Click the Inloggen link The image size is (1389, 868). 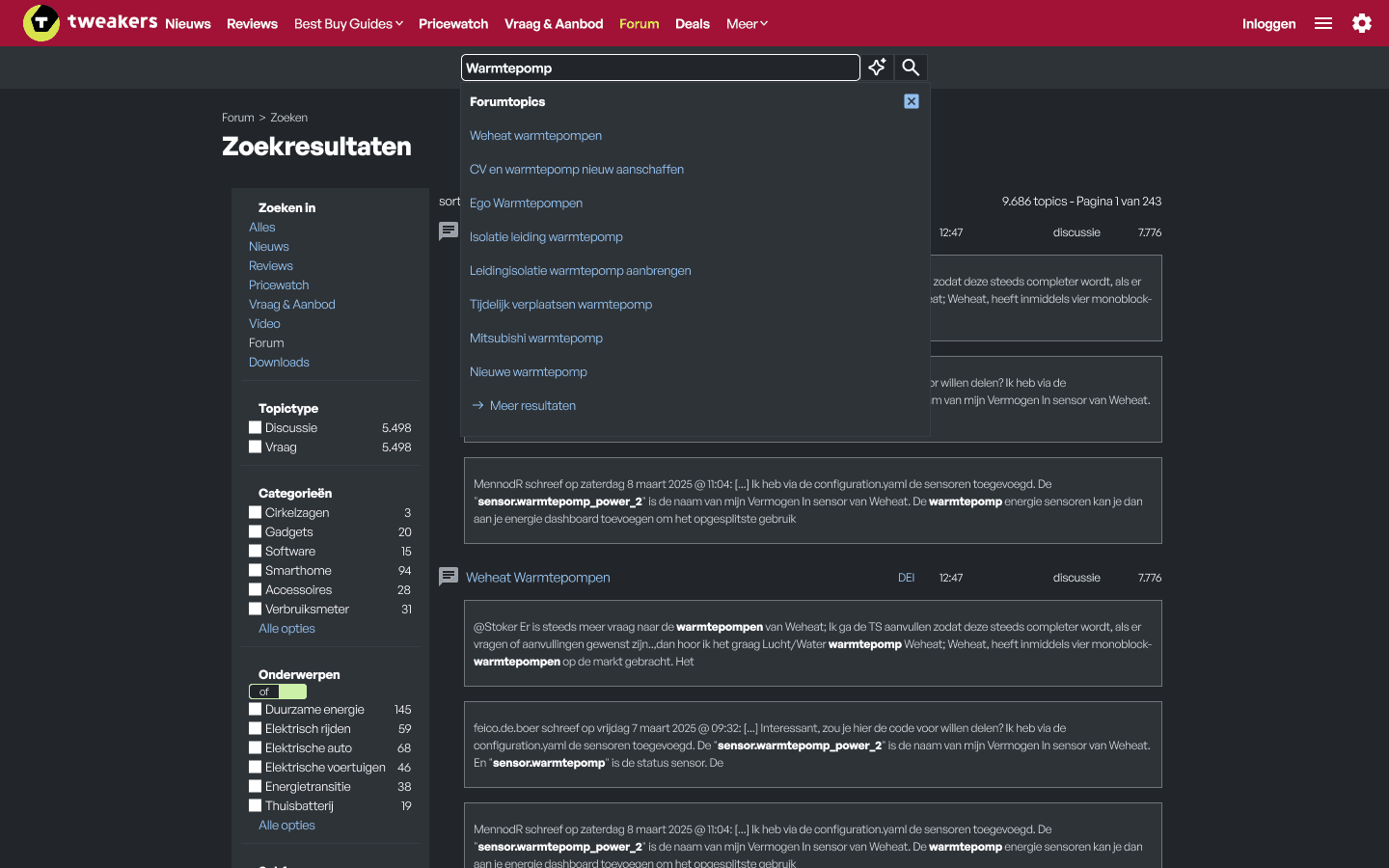pyautogui.click(x=1268, y=23)
